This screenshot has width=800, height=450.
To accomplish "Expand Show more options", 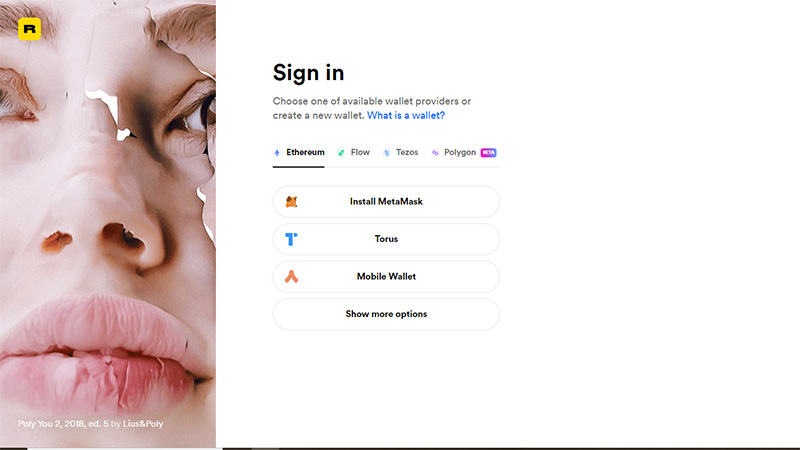I will point(386,314).
